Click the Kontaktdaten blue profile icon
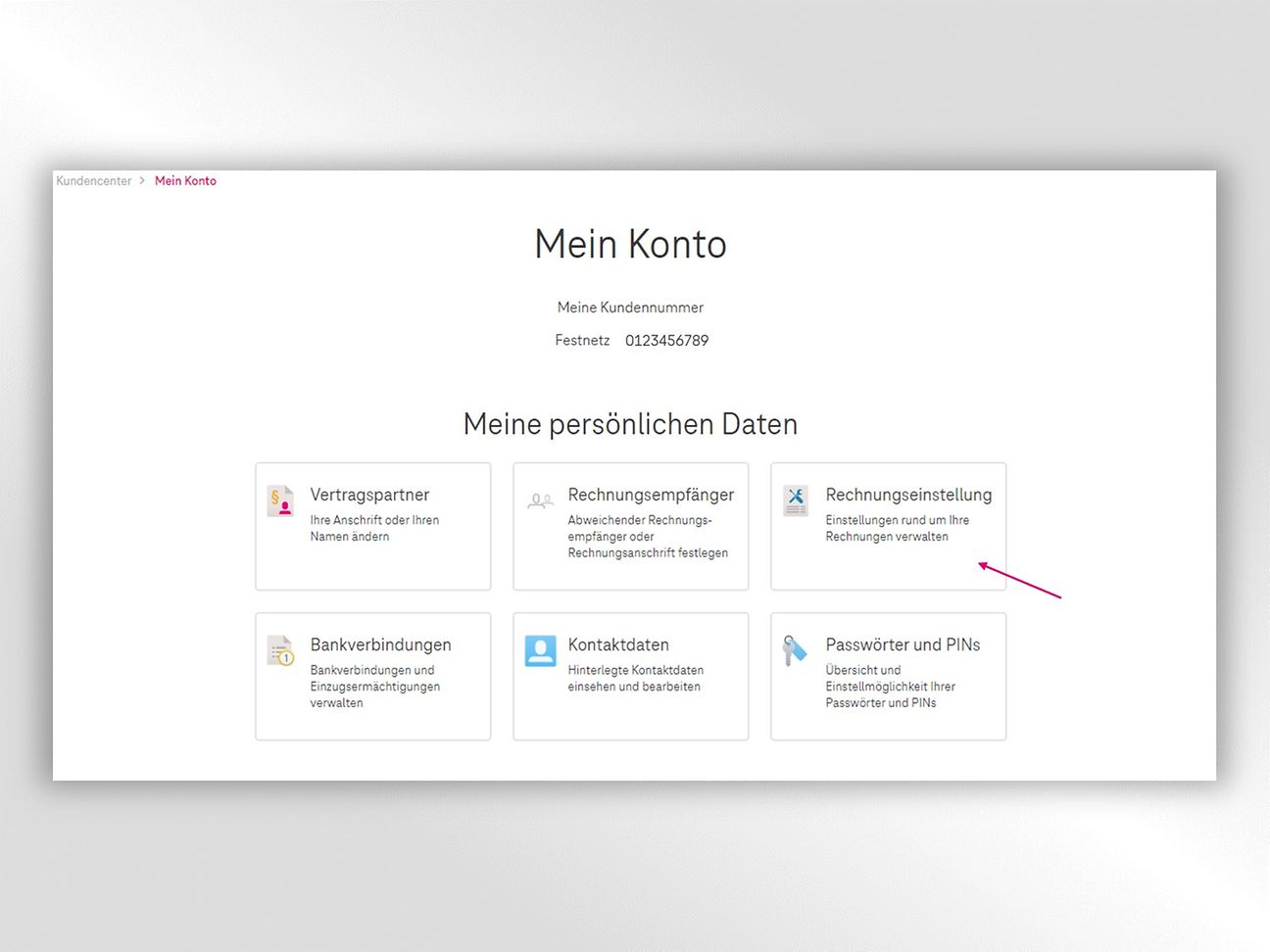This screenshot has height=952, width=1270. tap(539, 651)
